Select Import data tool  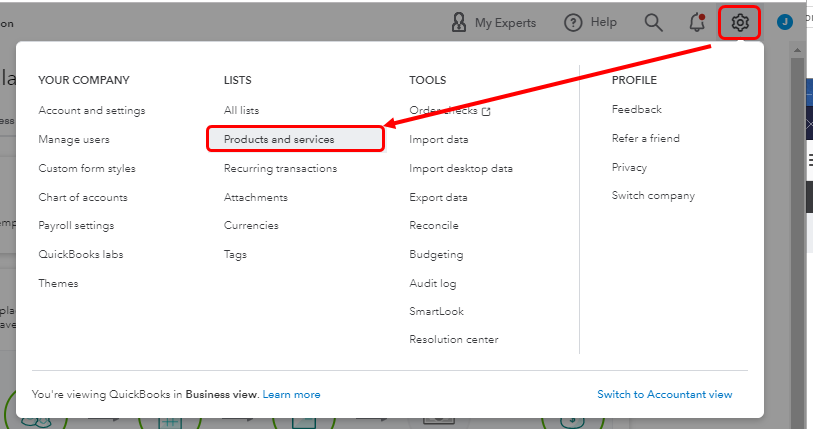[x=438, y=139]
